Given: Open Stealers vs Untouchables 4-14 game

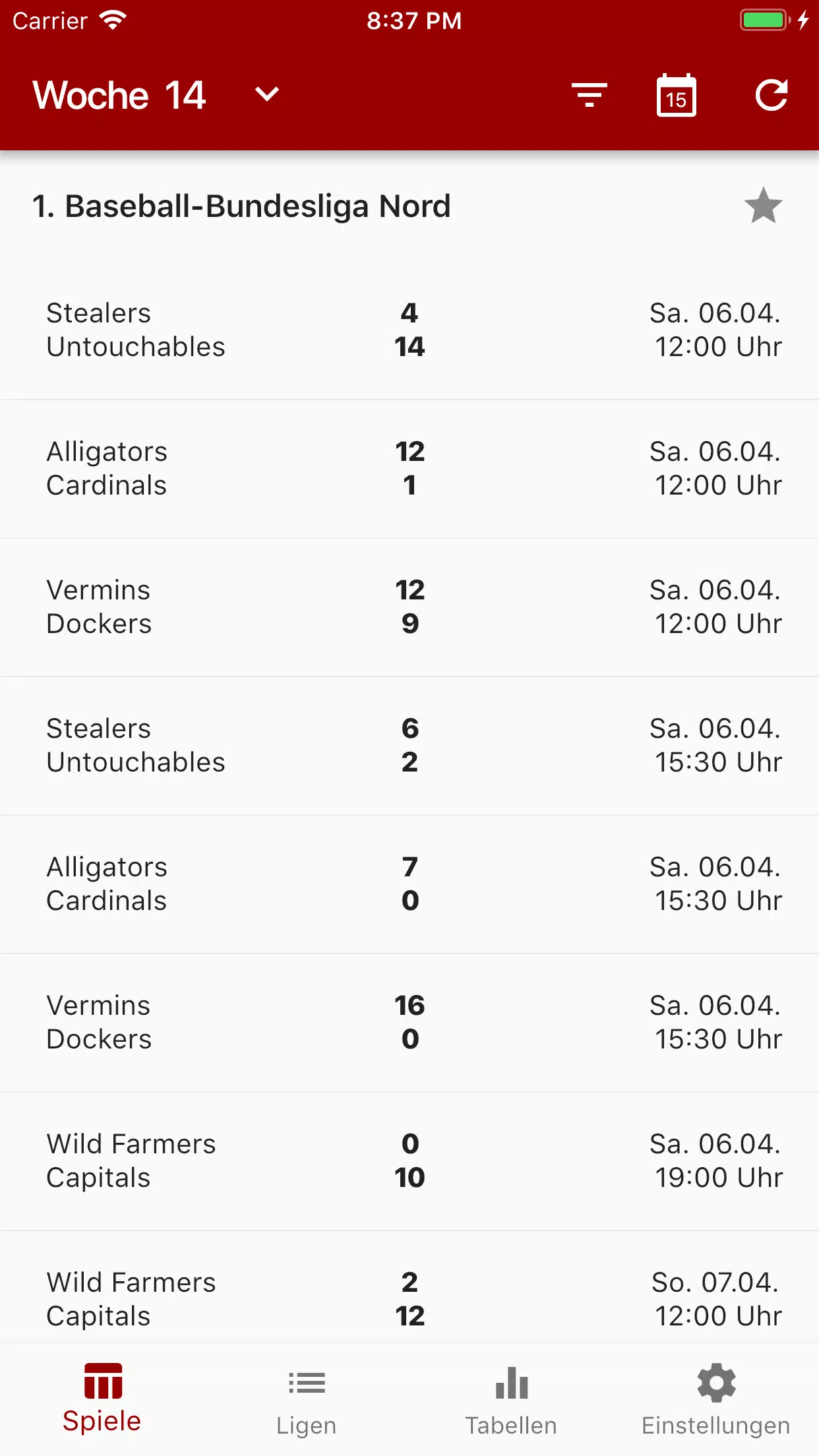Looking at the screenshot, I should (409, 330).
